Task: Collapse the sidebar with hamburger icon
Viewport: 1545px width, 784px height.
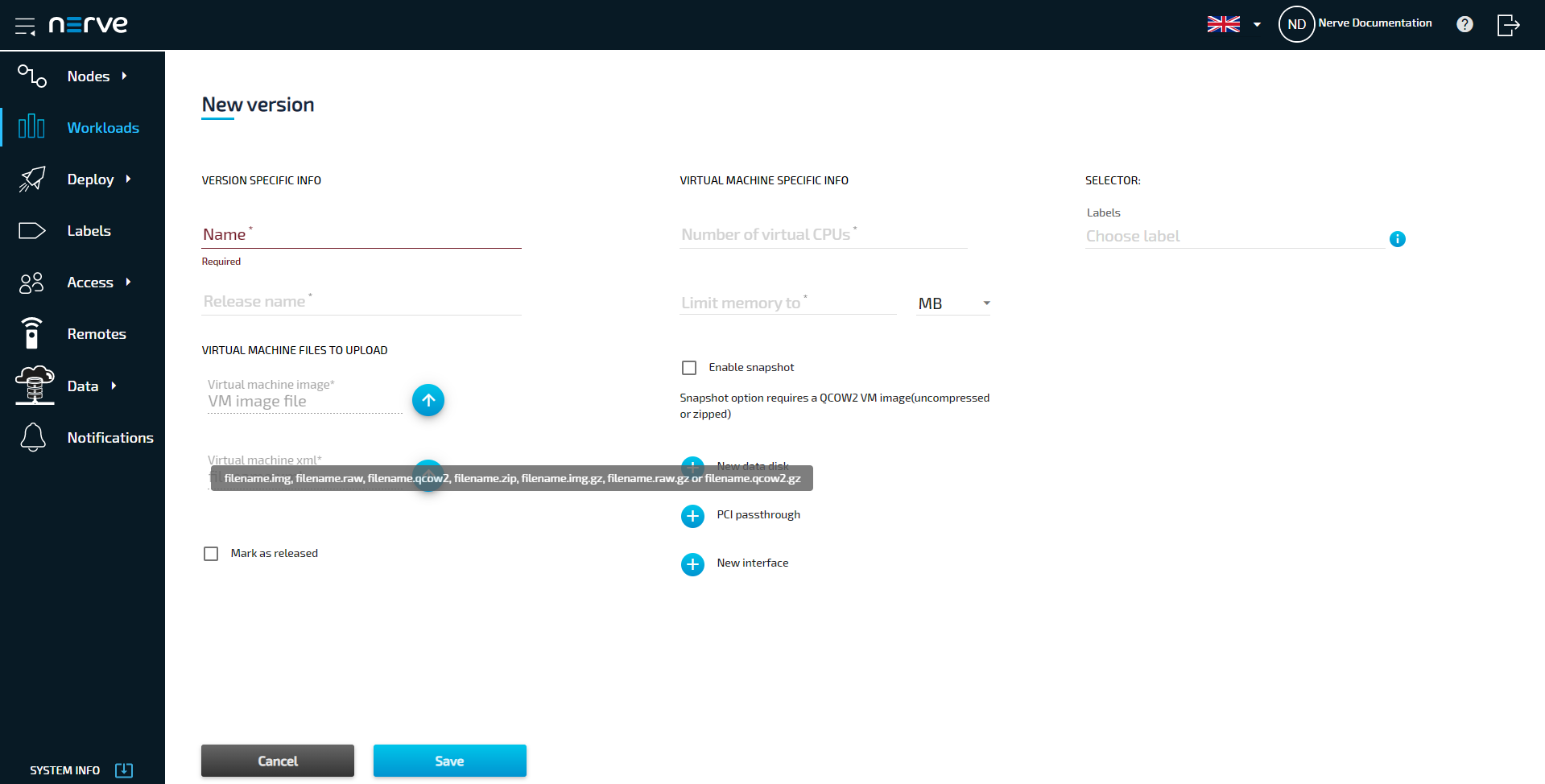Action: [x=25, y=26]
